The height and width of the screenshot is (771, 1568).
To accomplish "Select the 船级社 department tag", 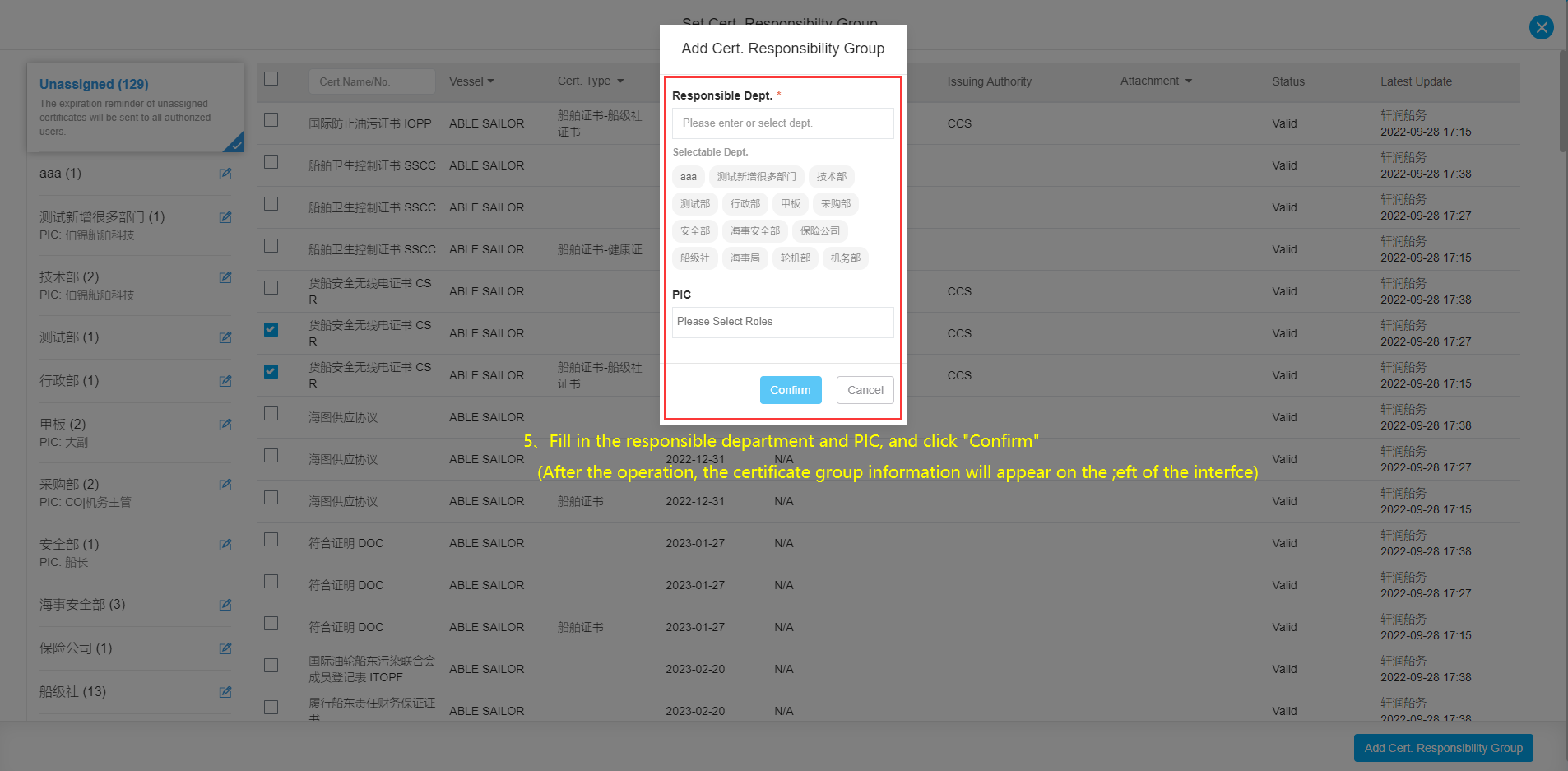I will point(695,258).
